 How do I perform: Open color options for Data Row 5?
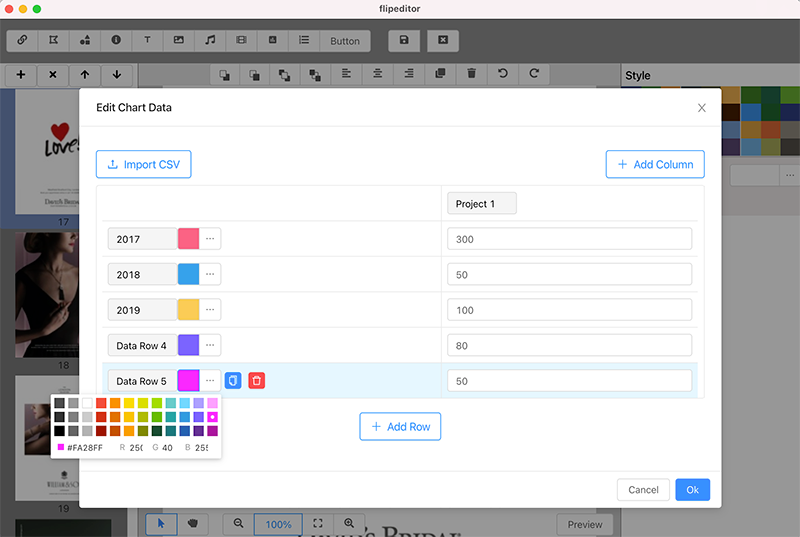[x=210, y=380]
